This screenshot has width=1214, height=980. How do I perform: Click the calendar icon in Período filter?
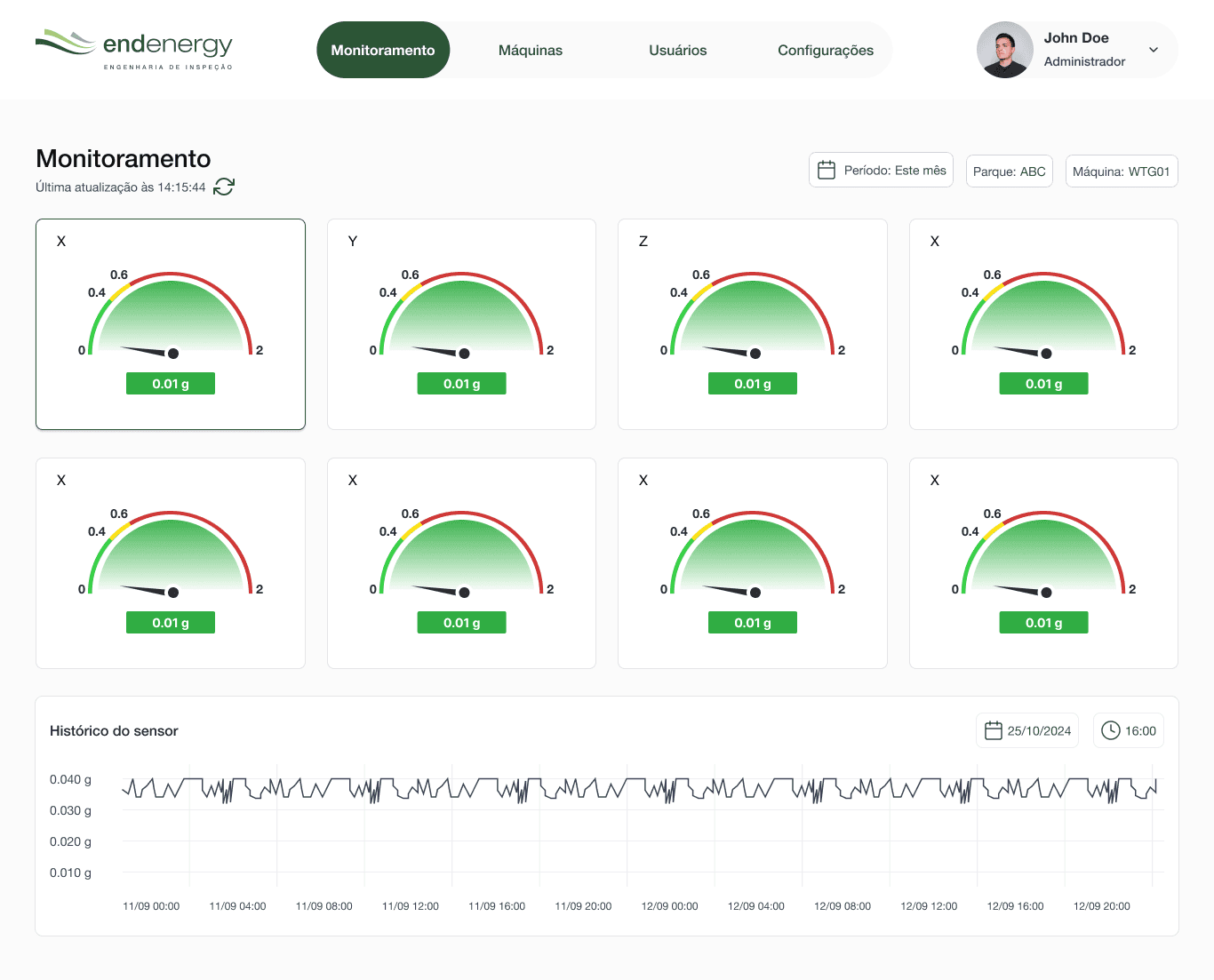(827, 170)
